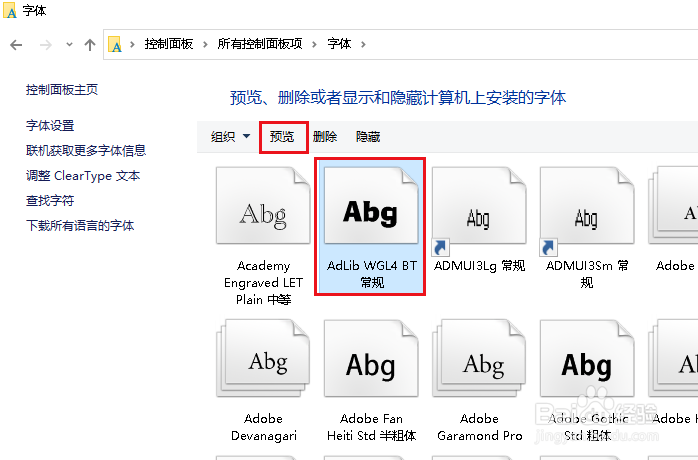Click the 删除 toolbar button
The width and height of the screenshot is (698, 460).
point(325,137)
